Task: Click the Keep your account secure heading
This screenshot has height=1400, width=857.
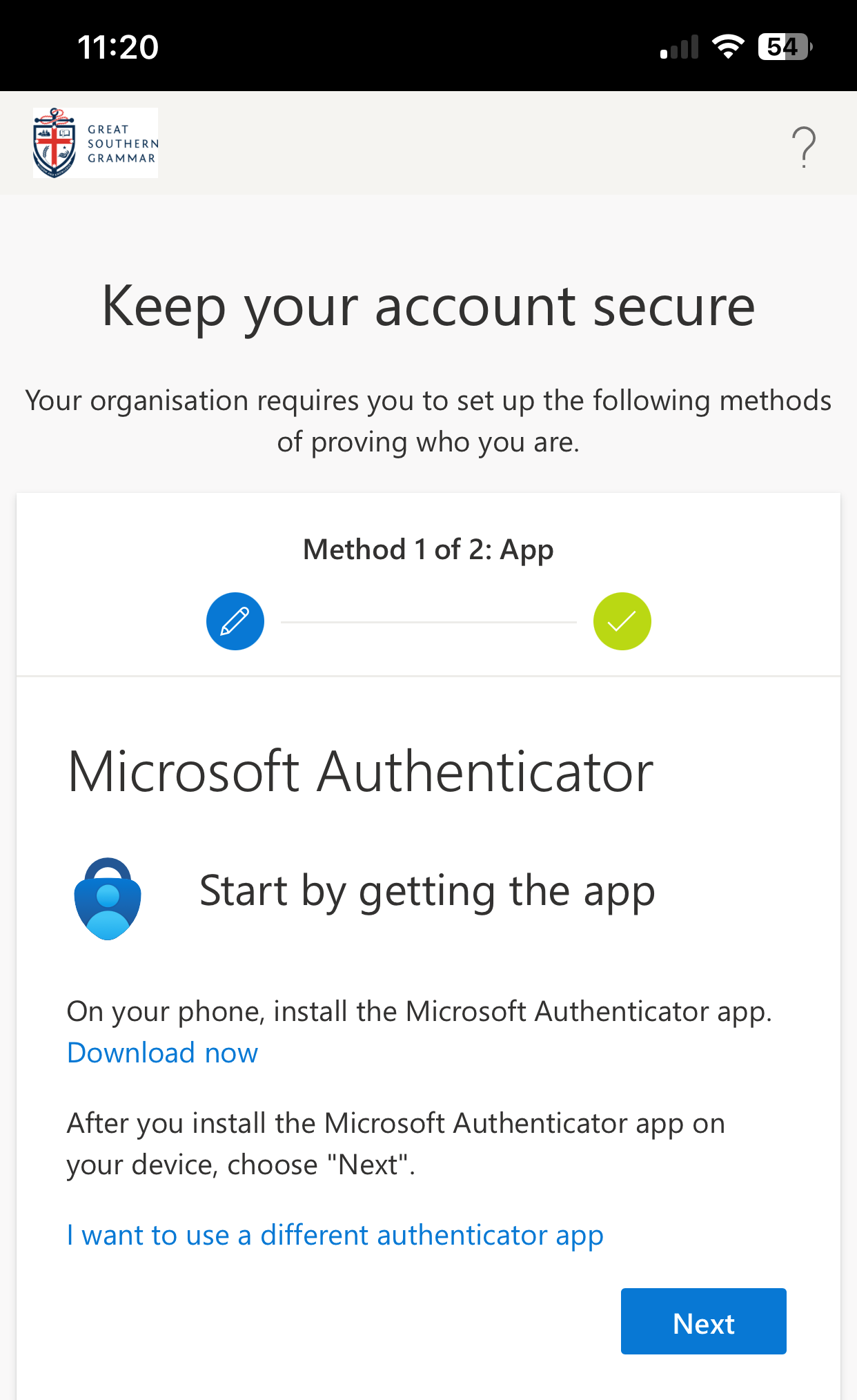Action: click(x=428, y=306)
